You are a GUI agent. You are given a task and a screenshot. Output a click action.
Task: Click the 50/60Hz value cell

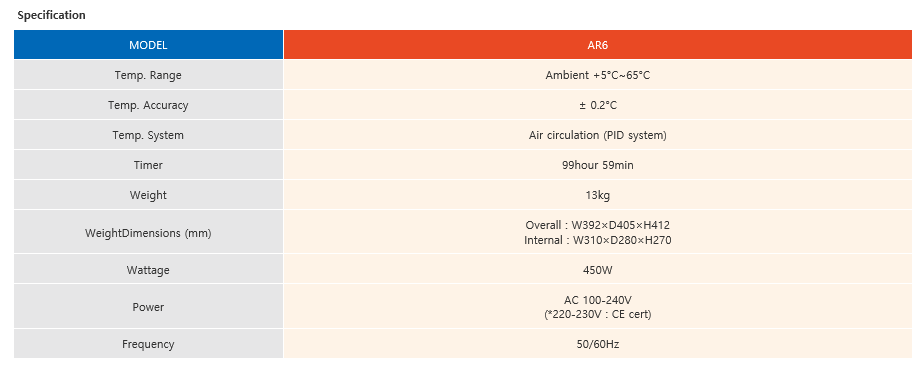click(x=598, y=344)
